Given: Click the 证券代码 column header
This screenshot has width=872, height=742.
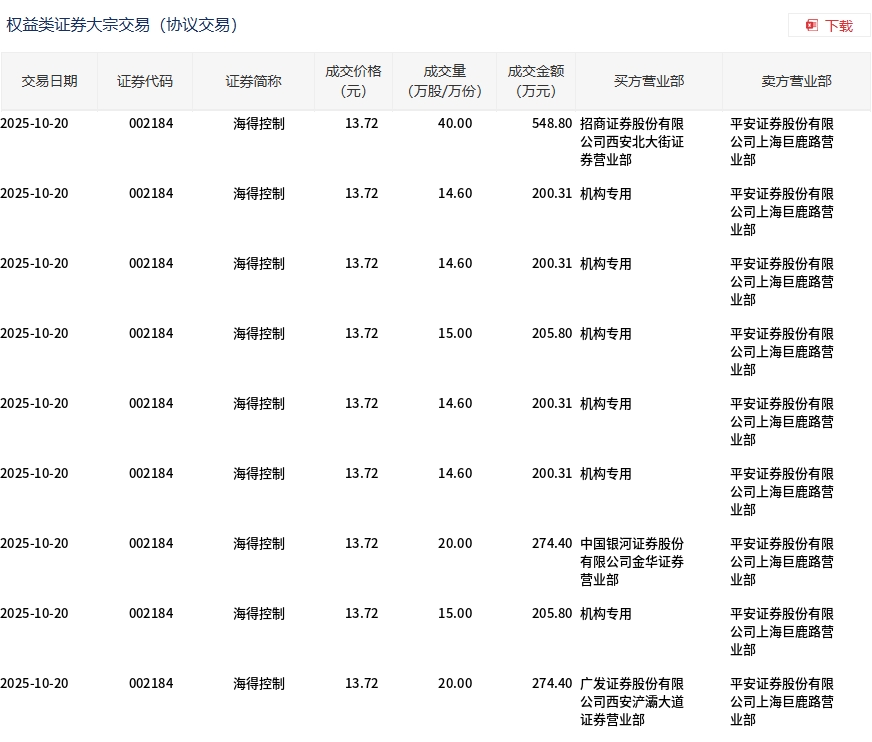Looking at the screenshot, I should click(145, 81).
